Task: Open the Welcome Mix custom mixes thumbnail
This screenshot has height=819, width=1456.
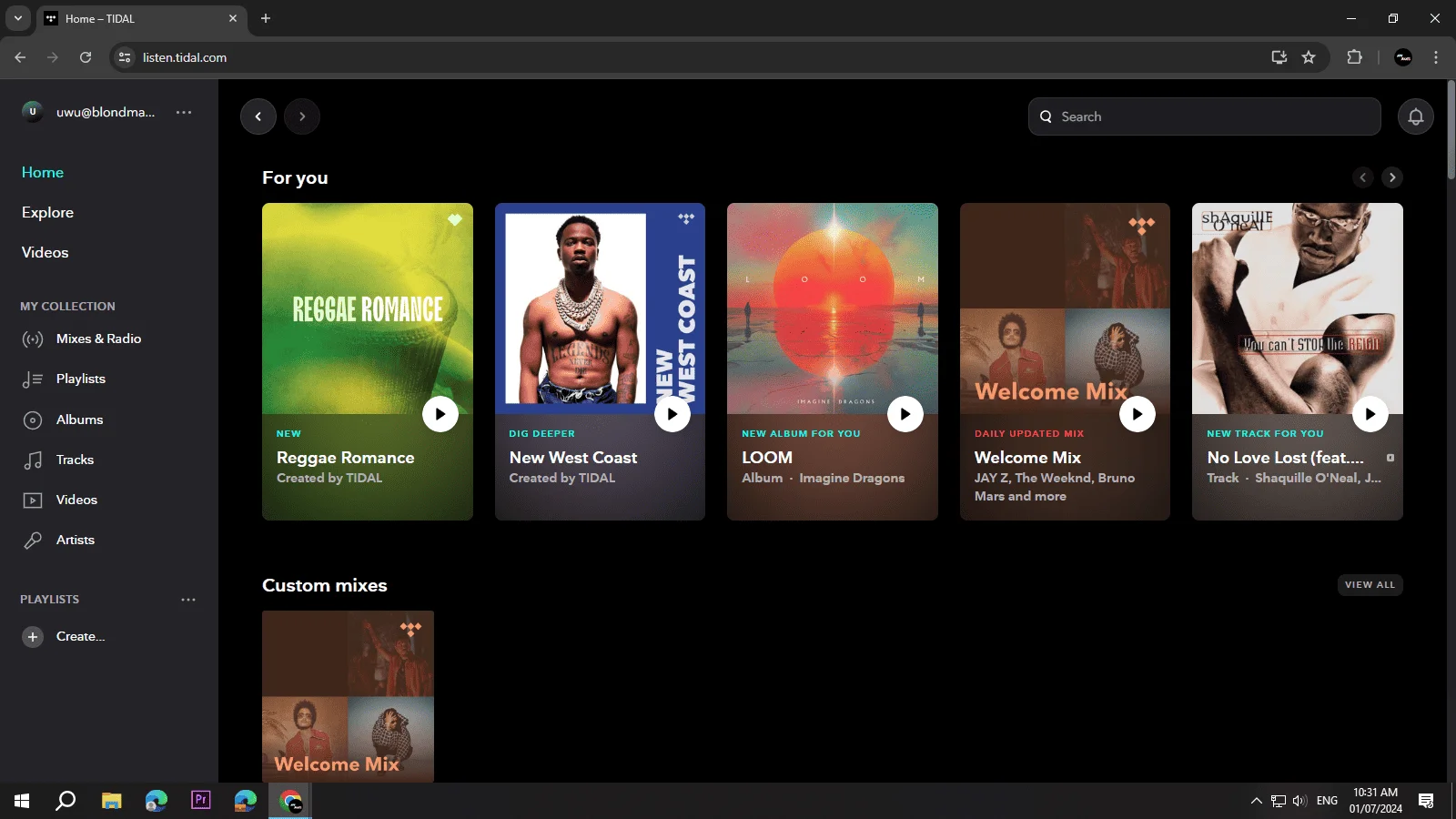Action: [348, 696]
